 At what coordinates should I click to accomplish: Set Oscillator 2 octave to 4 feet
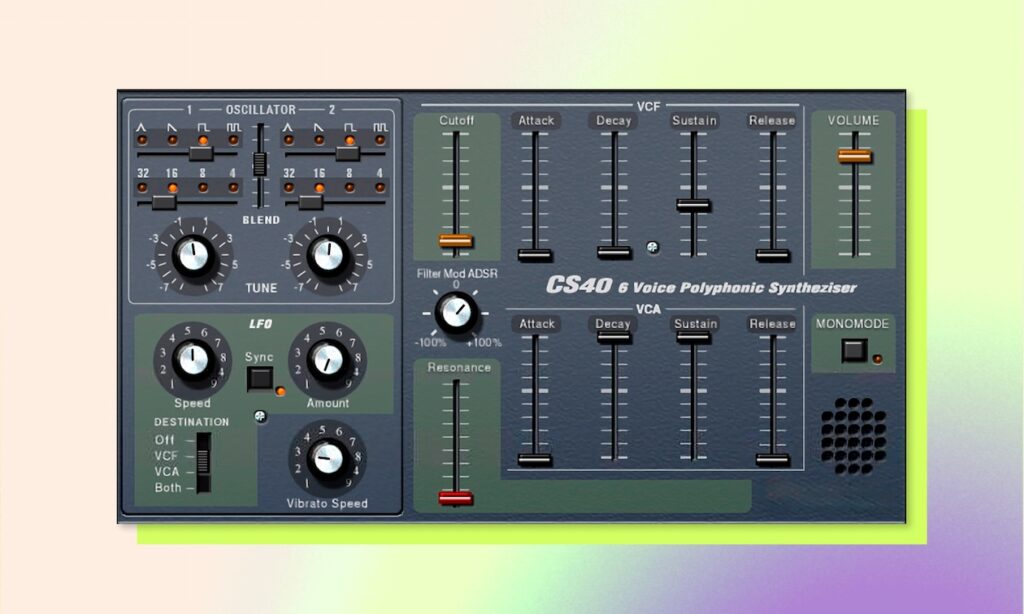click(379, 187)
